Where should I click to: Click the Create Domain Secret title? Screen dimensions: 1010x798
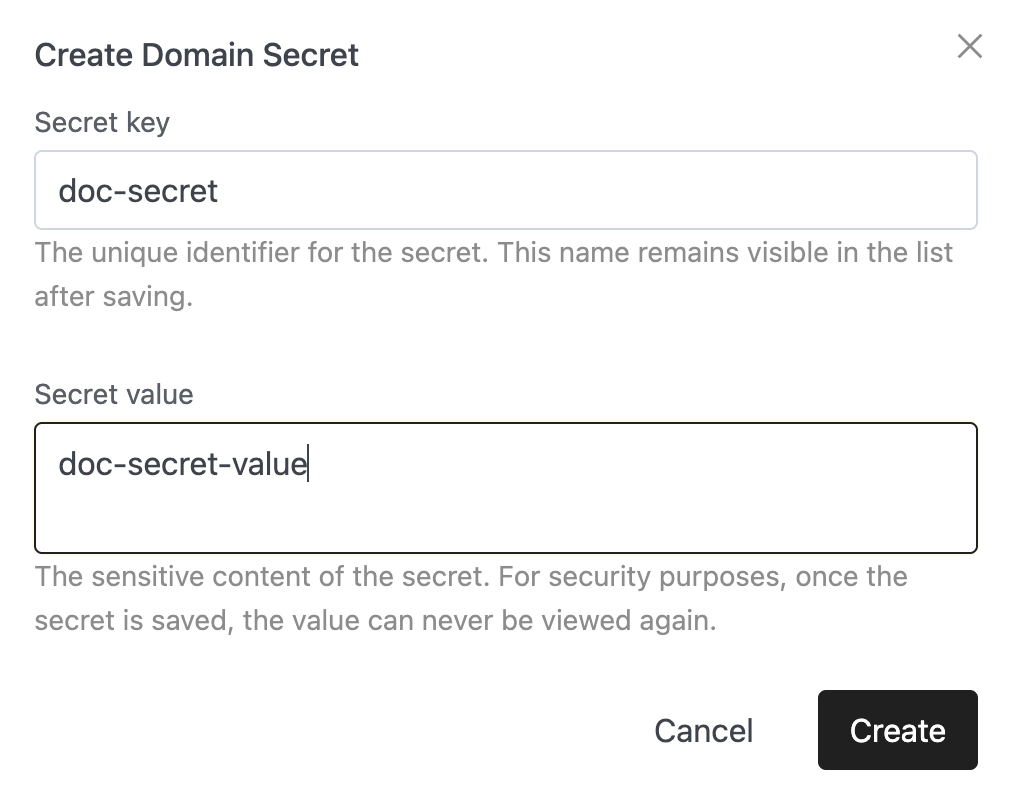click(x=196, y=55)
